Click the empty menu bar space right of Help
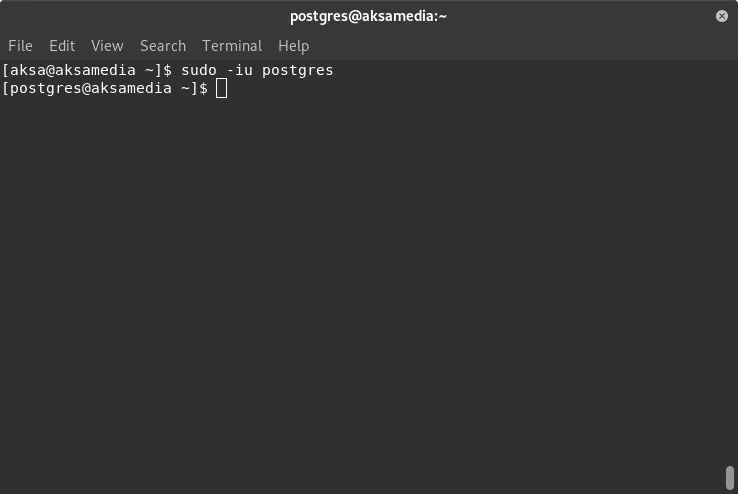The image size is (738, 494). coord(518,46)
